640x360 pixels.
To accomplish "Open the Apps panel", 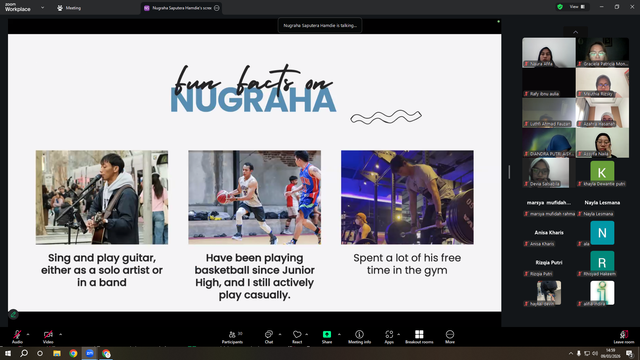I will (389, 336).
